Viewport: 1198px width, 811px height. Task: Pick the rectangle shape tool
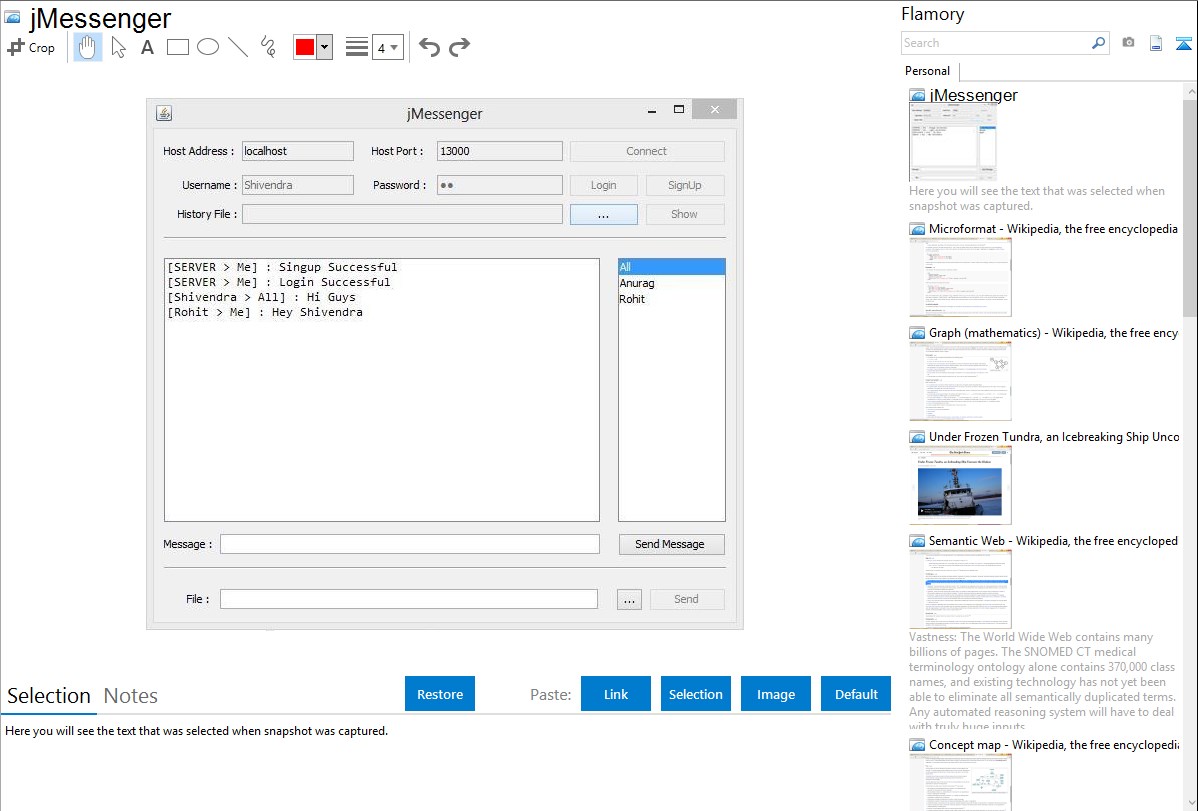[178, 47]
